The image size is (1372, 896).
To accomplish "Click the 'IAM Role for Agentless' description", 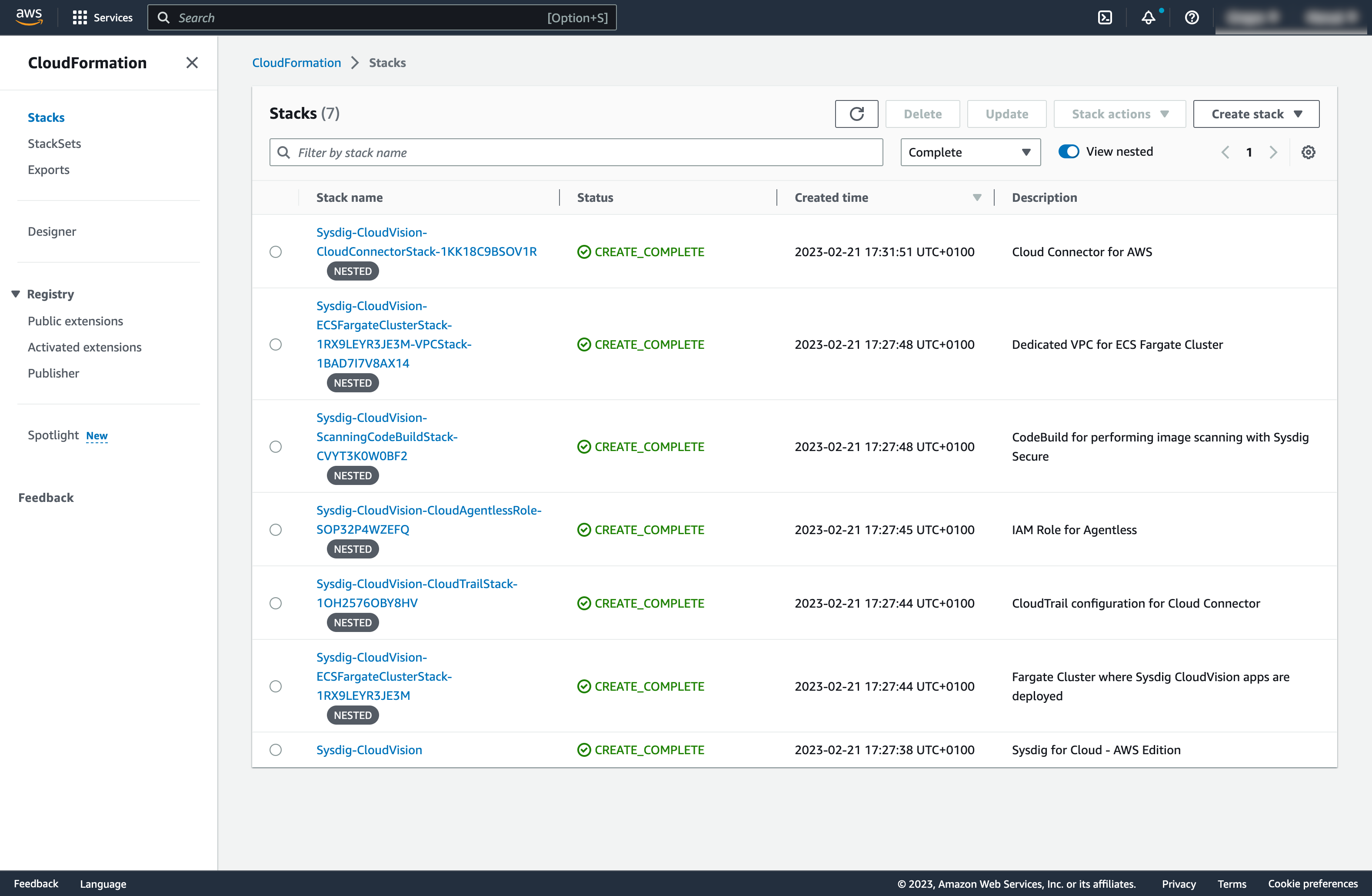I will 1074,530.
